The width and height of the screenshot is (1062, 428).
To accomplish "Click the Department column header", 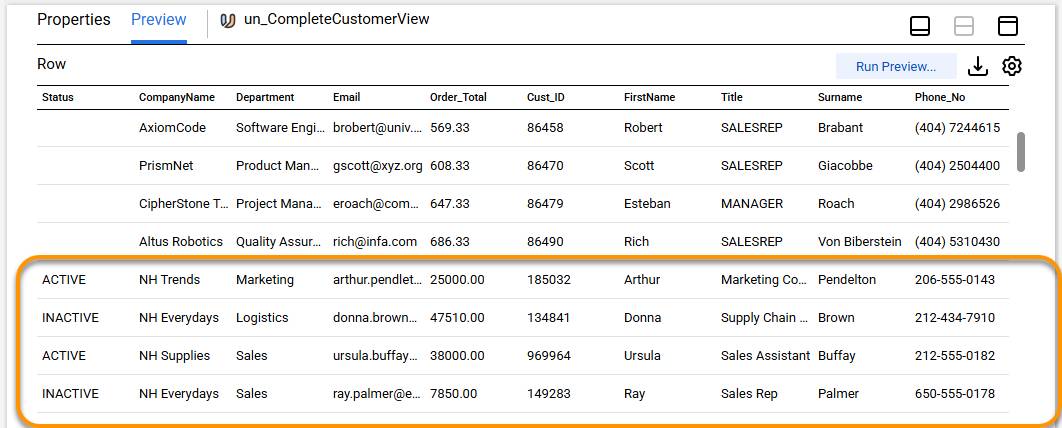I will [265, 98].
